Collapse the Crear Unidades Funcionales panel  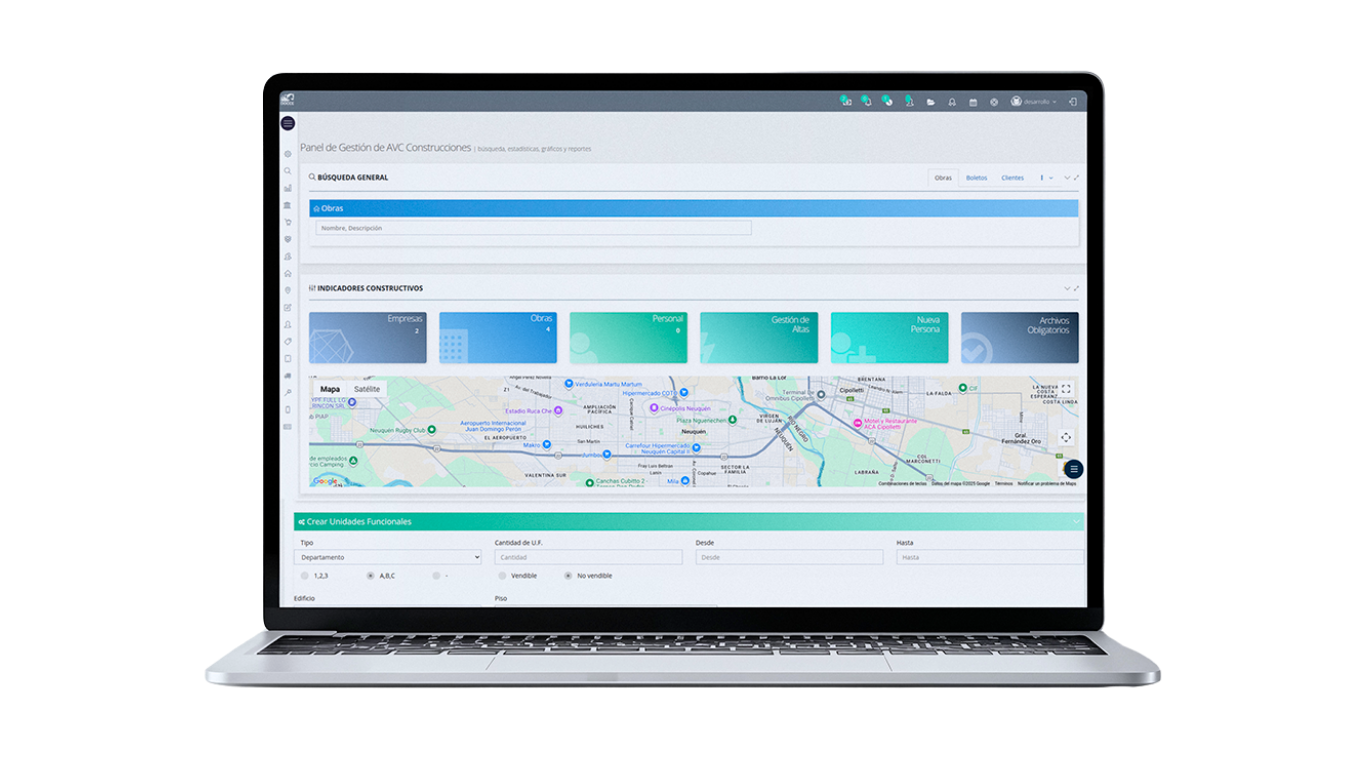point(1076,522)
